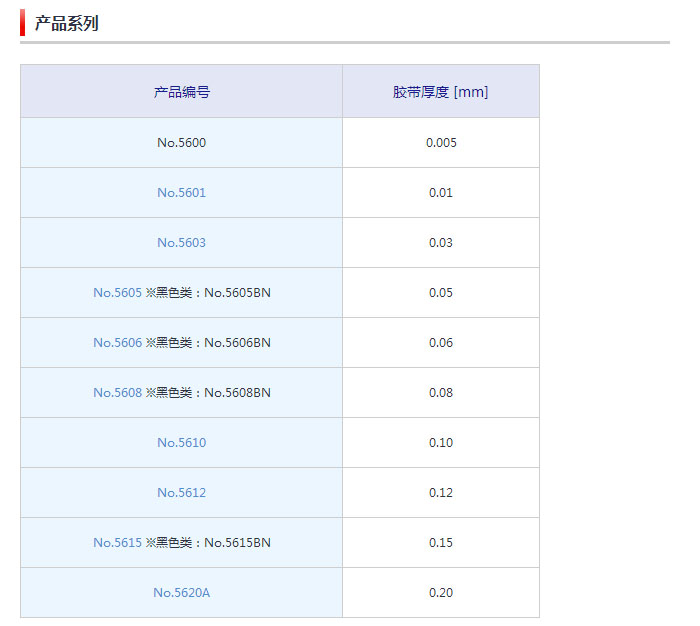Go to the No.5610 product page
700x626 pixels.
tap(181, 442)
